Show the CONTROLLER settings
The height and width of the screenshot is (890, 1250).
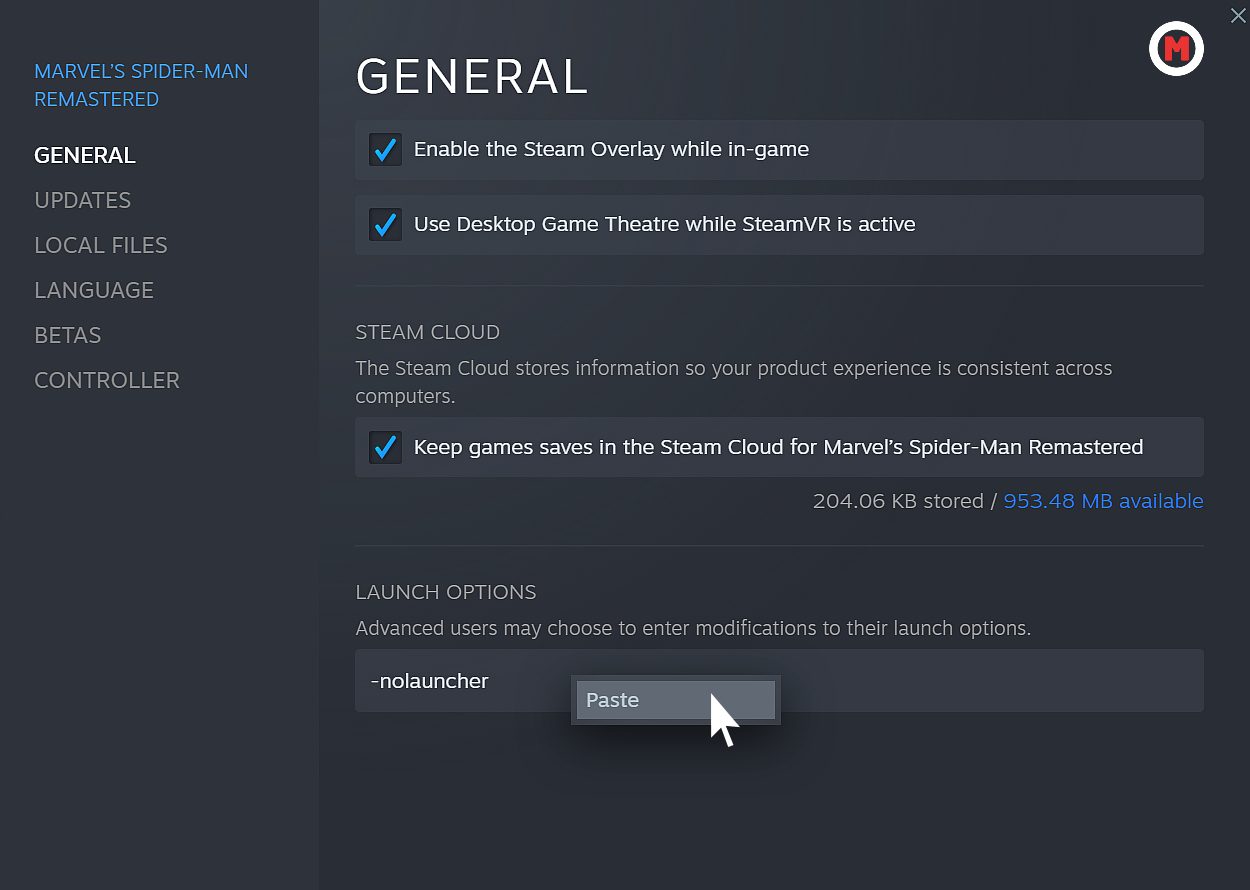pos(107,380)
